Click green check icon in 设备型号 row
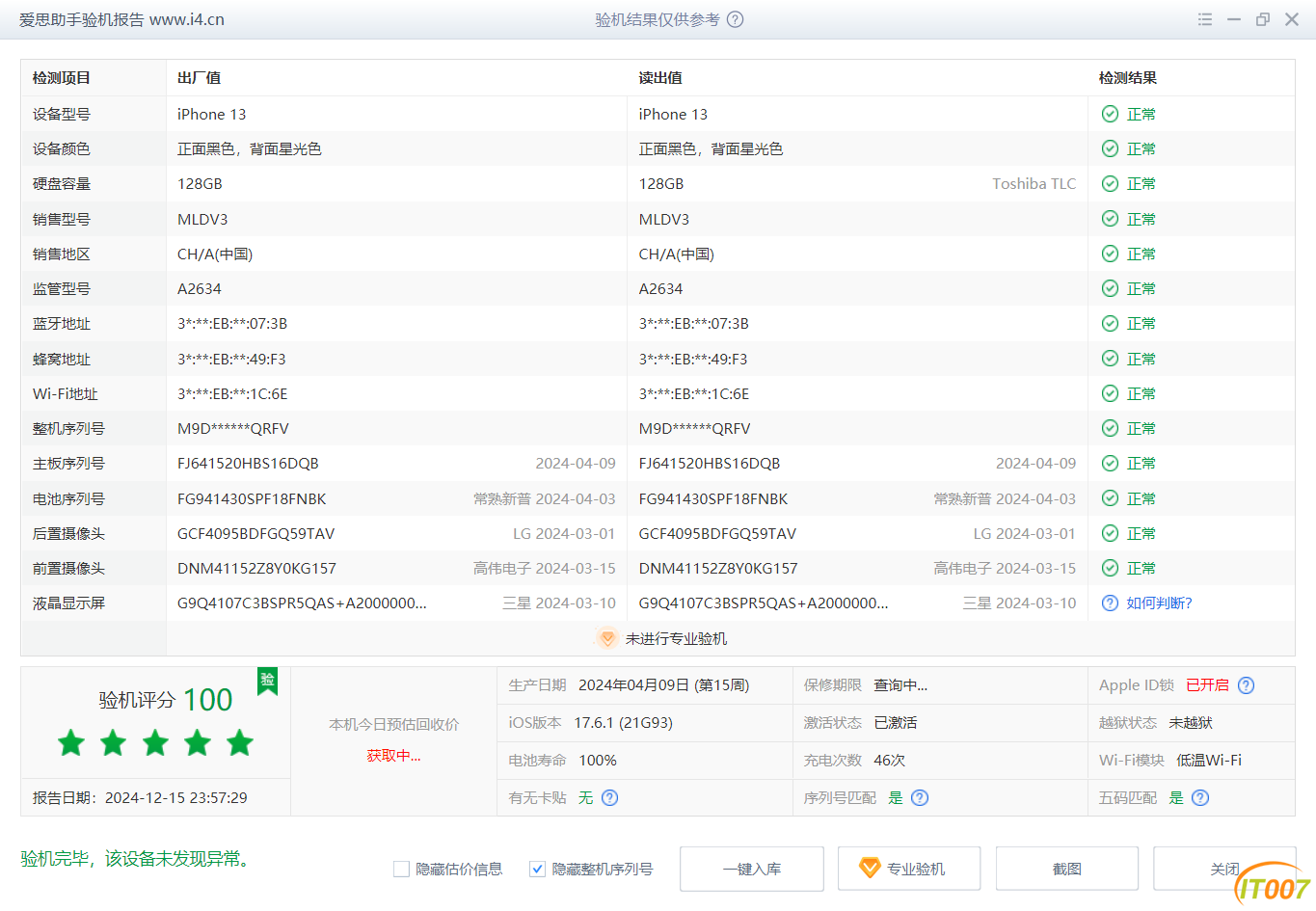1316x911 pixels. [1110, 114]
